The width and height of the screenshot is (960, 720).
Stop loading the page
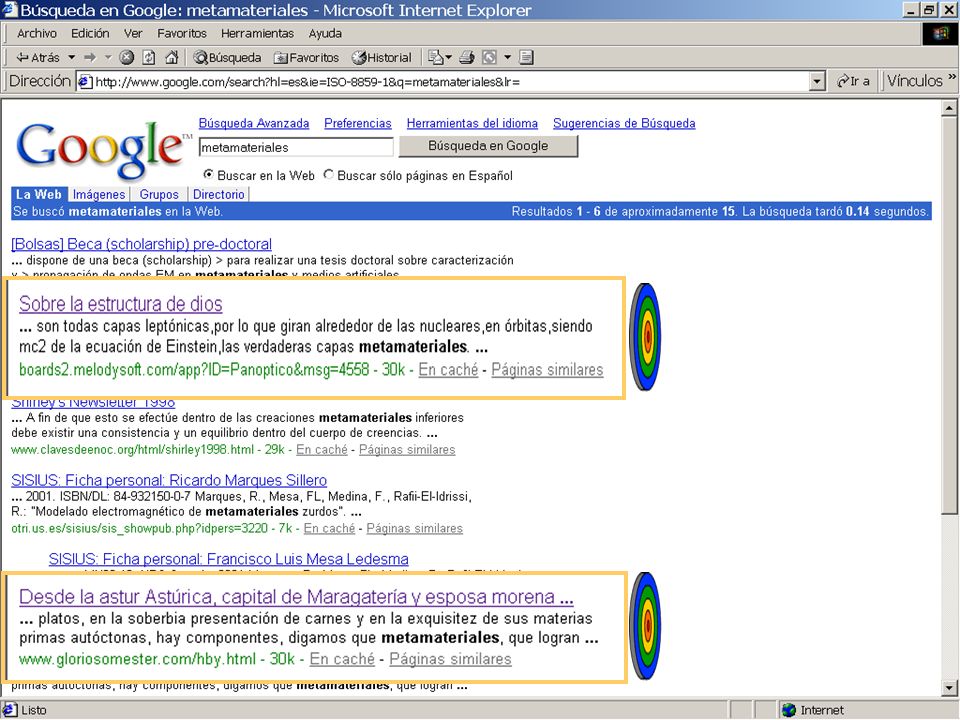(x=126, y=58)
